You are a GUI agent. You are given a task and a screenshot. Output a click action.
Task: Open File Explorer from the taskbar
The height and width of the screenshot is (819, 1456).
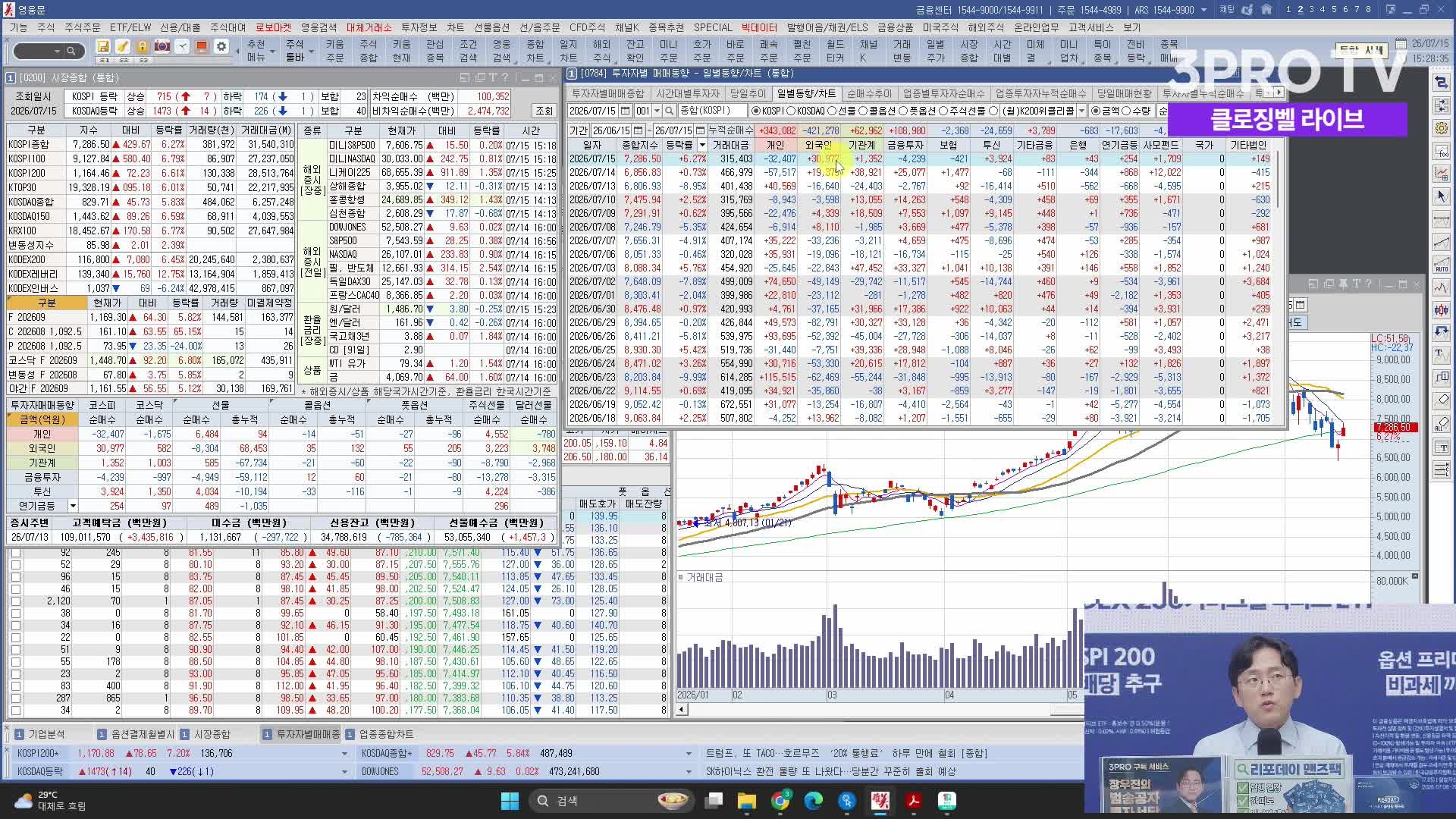point(747,800)
